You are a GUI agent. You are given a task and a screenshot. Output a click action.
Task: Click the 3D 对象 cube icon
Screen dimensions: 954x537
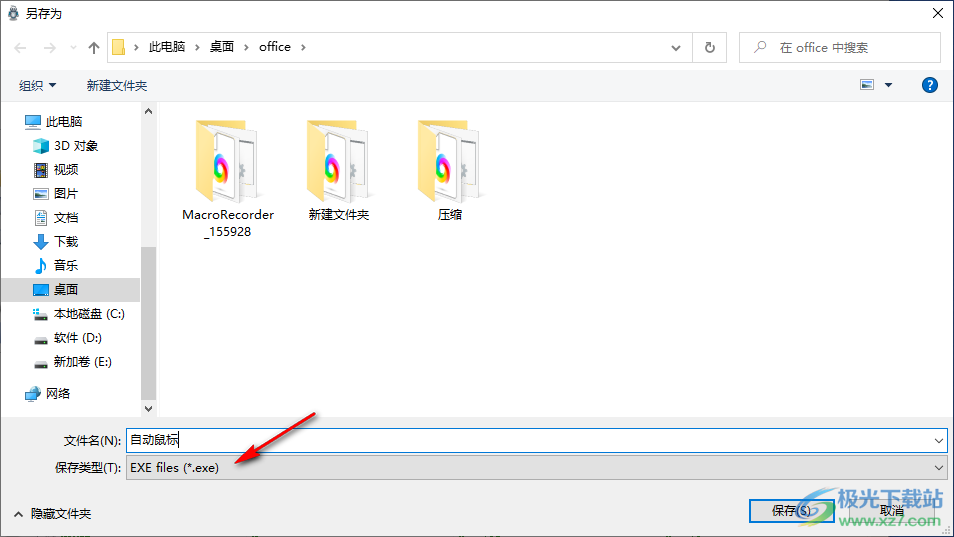coord(41,146)
